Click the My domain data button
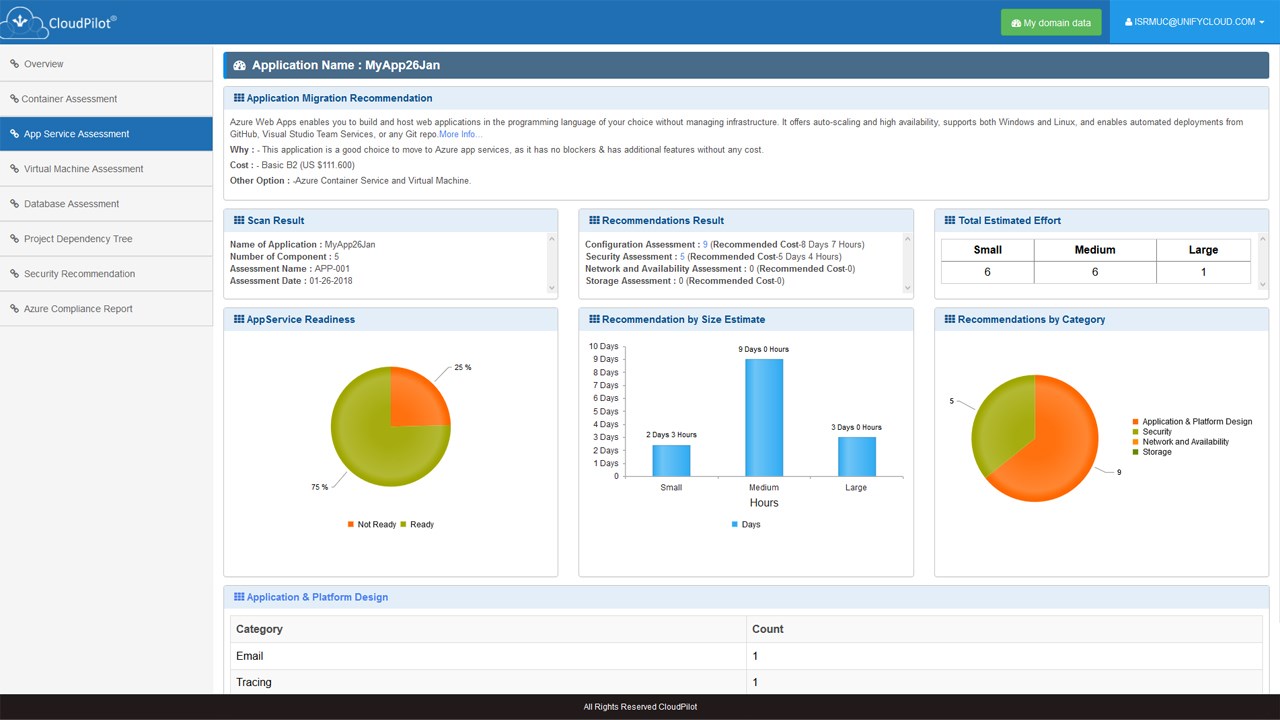Viewport: 1280px width, 720px height. 1051,23
